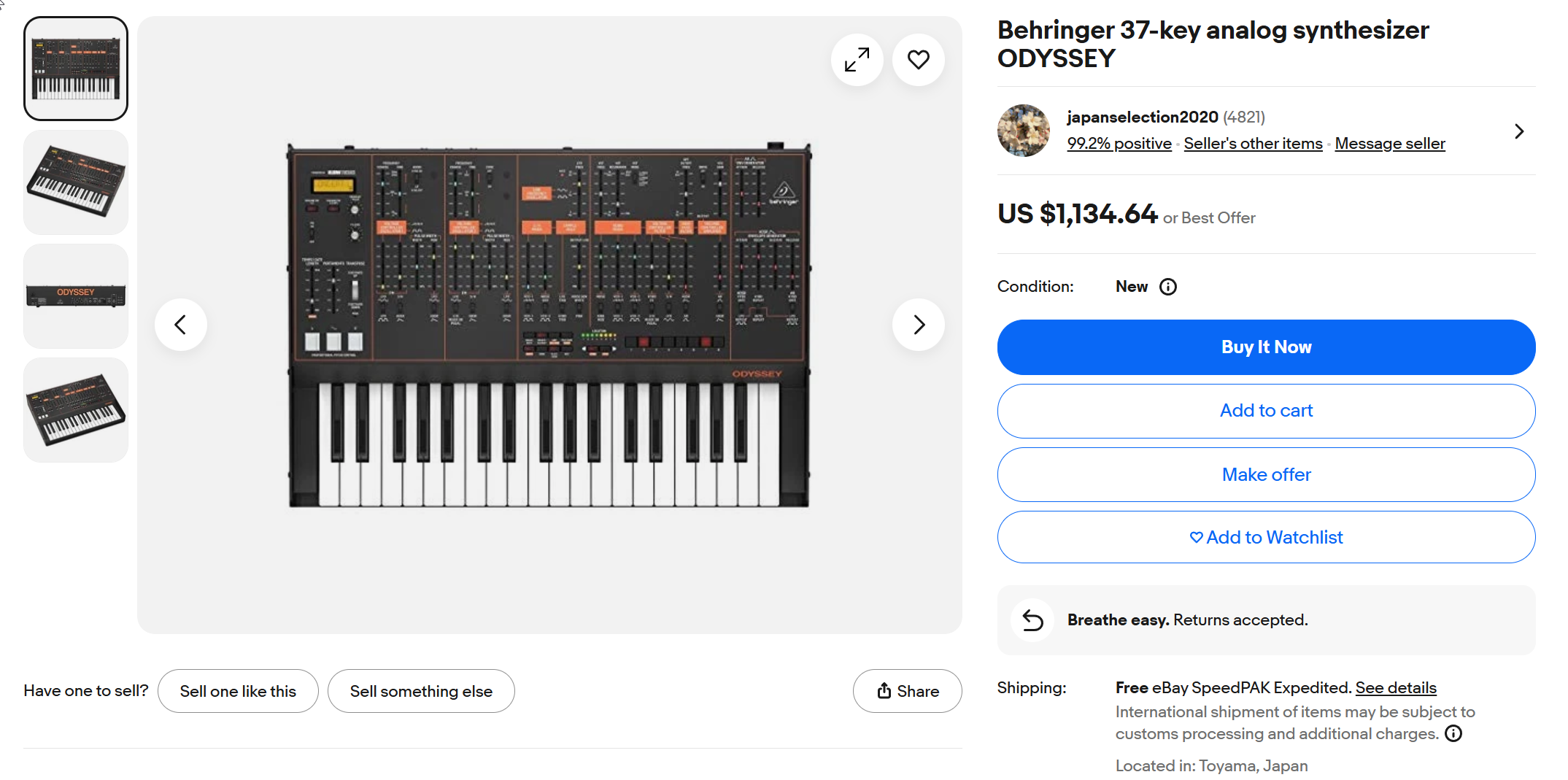
Task: Click the Make offer button
Action: tap(1266, 475)
